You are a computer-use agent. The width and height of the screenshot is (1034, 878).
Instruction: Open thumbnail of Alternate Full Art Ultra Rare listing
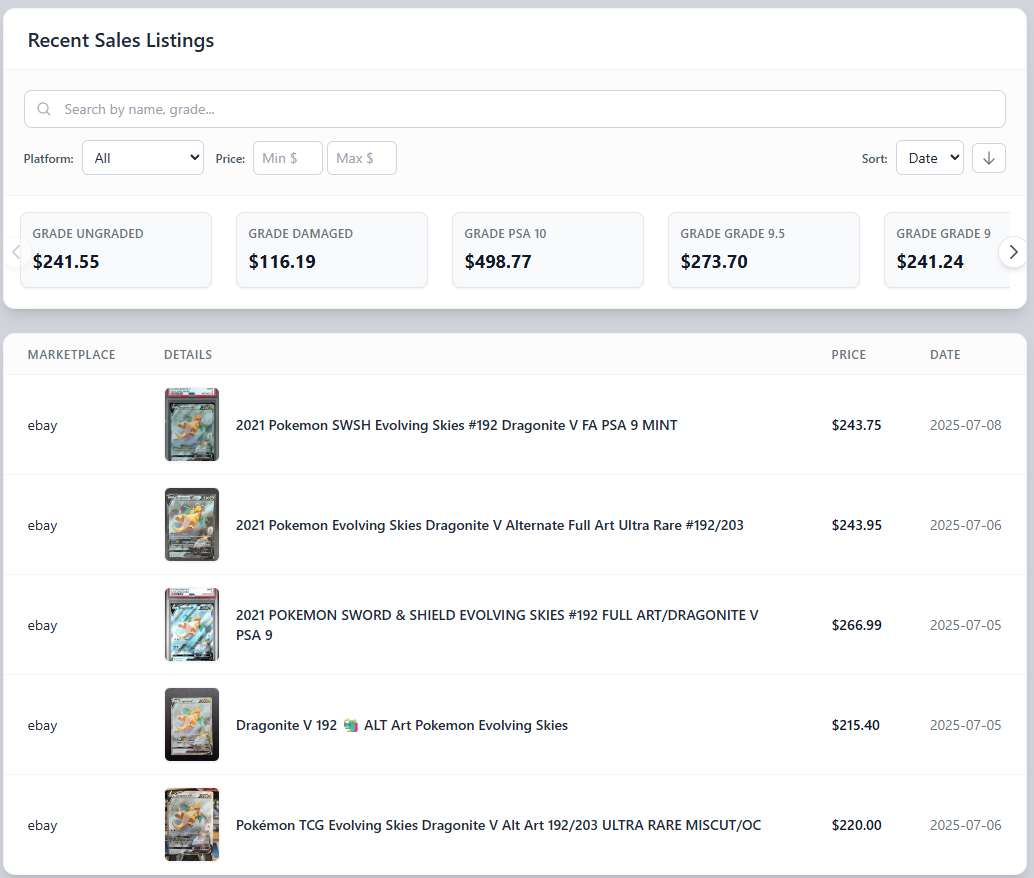(192, 524)
